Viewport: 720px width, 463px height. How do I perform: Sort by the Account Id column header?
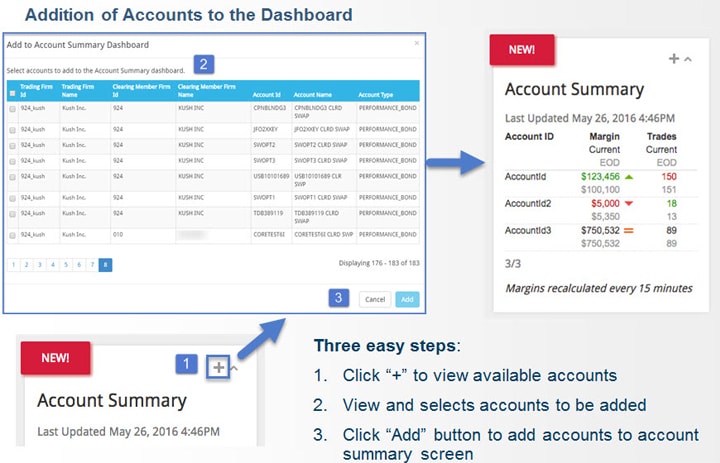(266, 95)
